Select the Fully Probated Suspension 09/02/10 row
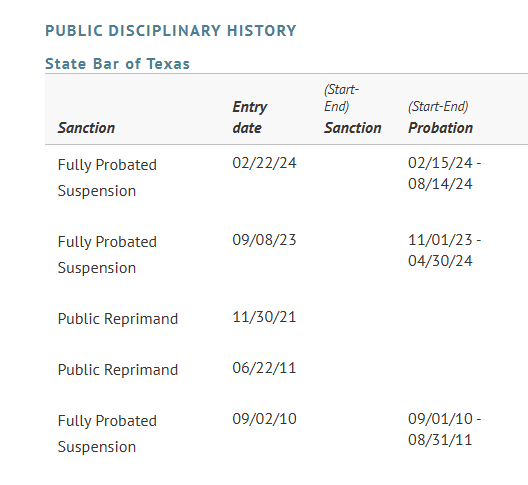The width and height of the screenshot is (528, 485). 286,433
